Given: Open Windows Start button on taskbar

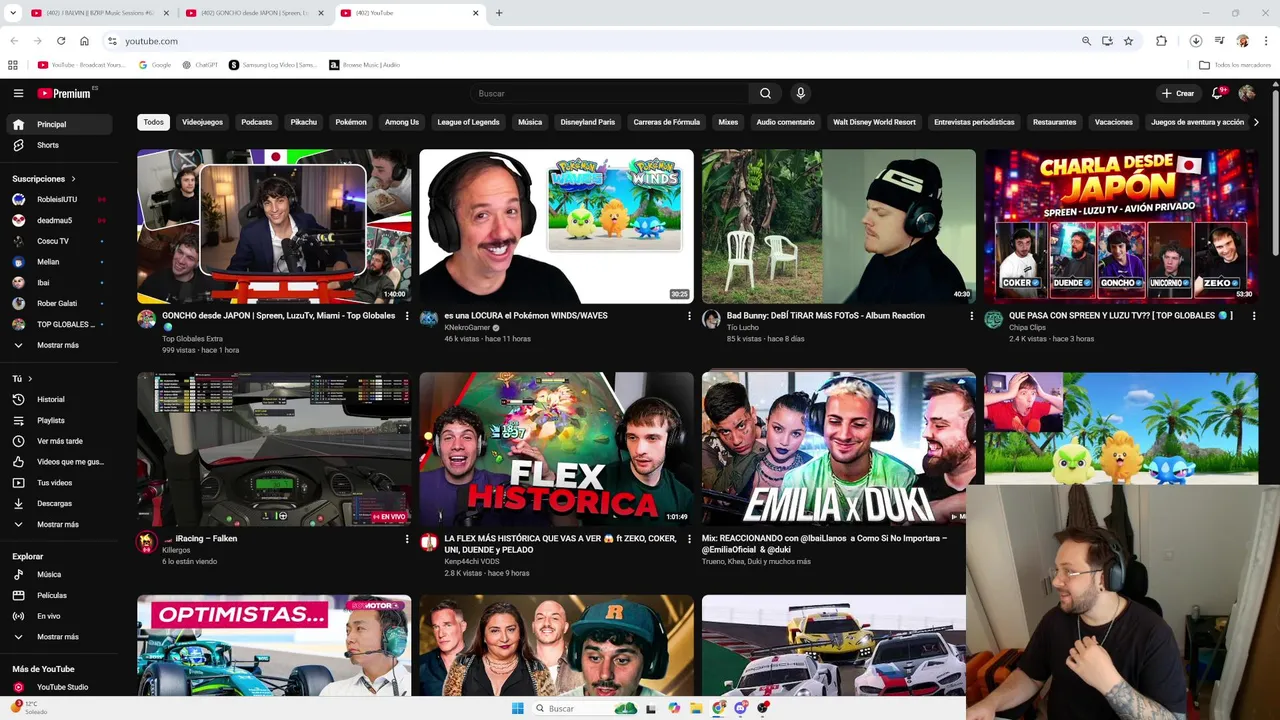Looking at the screenshot, I should point(517,708).
